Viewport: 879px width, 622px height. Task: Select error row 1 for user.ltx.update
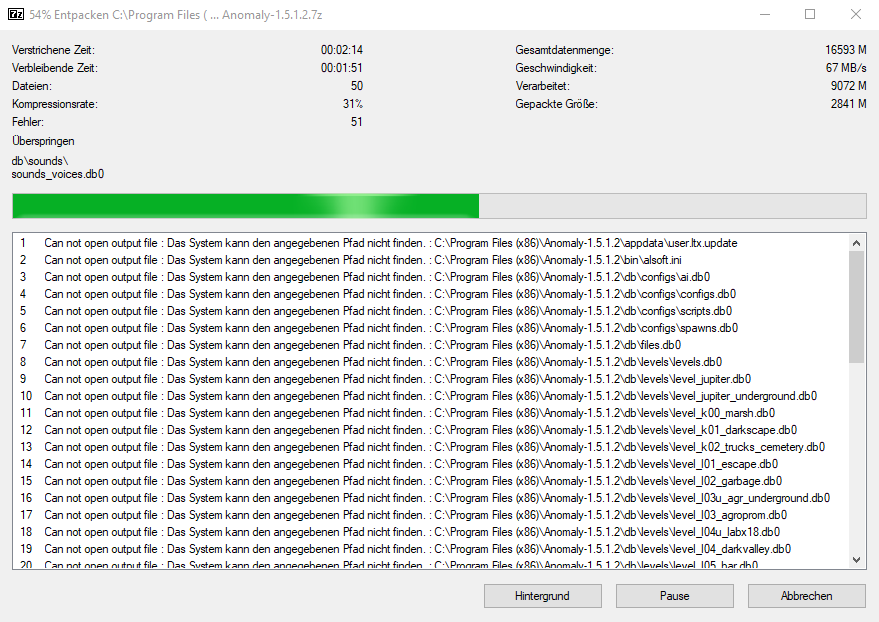[x=431, y=243]
